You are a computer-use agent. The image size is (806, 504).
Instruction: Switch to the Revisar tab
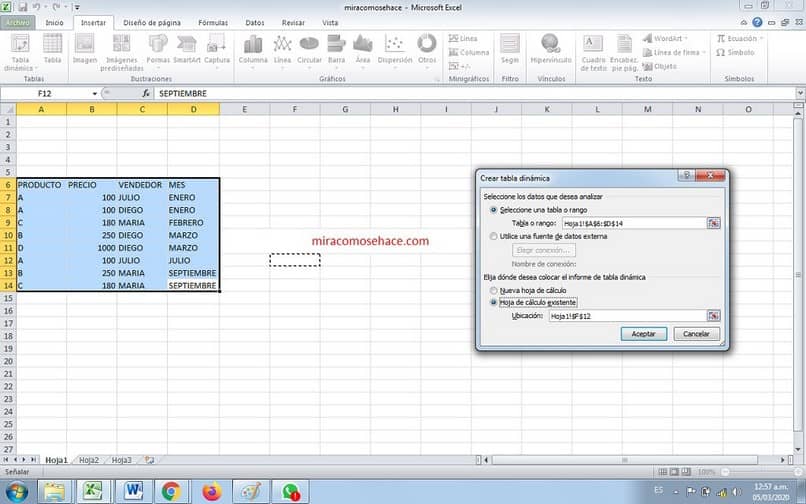point(293,23)
